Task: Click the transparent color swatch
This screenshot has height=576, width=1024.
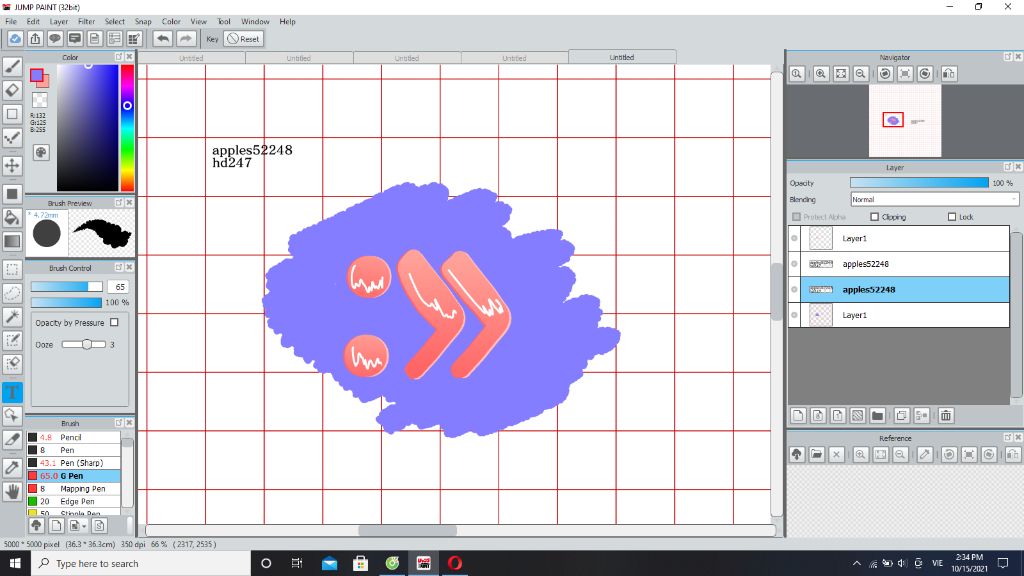Action: [x=40, y=100]
